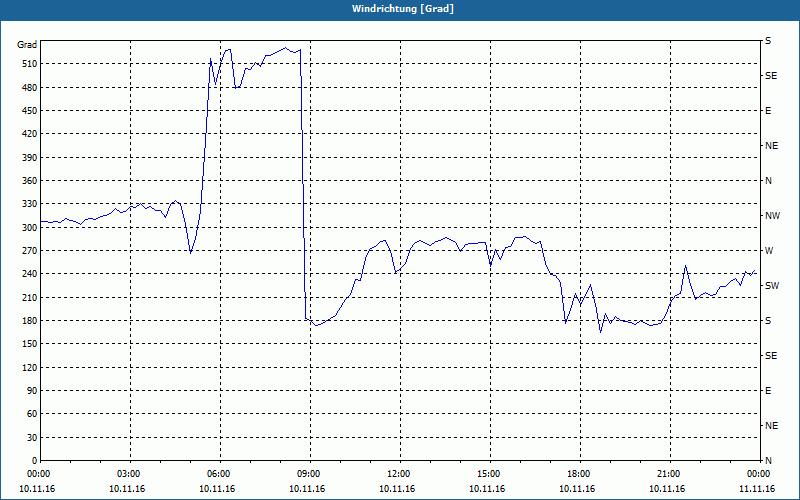Click the 12:00 time label
The image size is (800, 500).
pyautogui.click(x=400, y=474)
